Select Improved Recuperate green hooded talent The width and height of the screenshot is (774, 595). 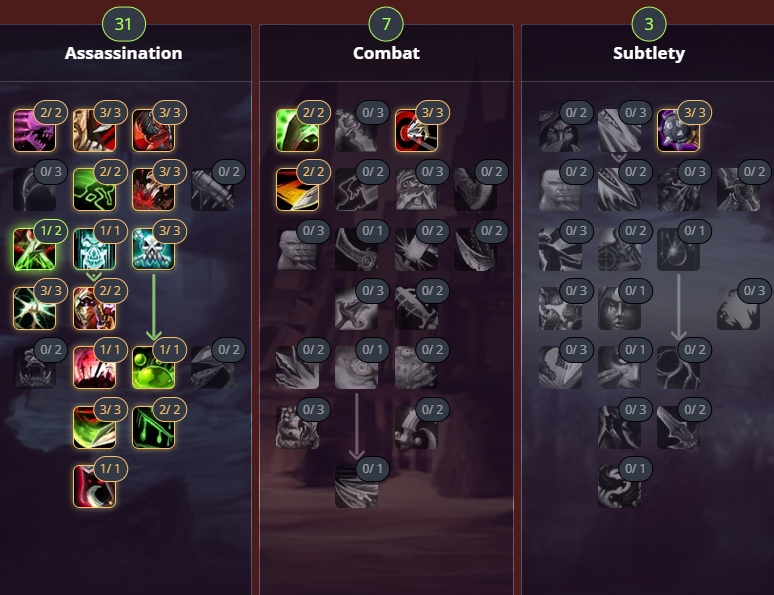[x=297, y=130]
